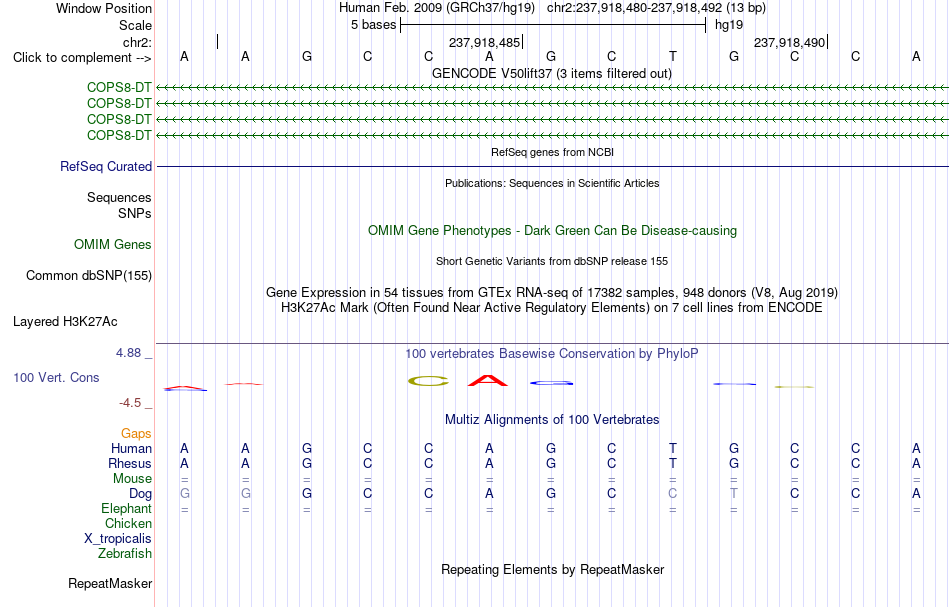Screen dimensions: 950x607
Task: Open '100 vertebrates Basewise Conservation by PhyloP' title
Action: click(x=552, y=353)
